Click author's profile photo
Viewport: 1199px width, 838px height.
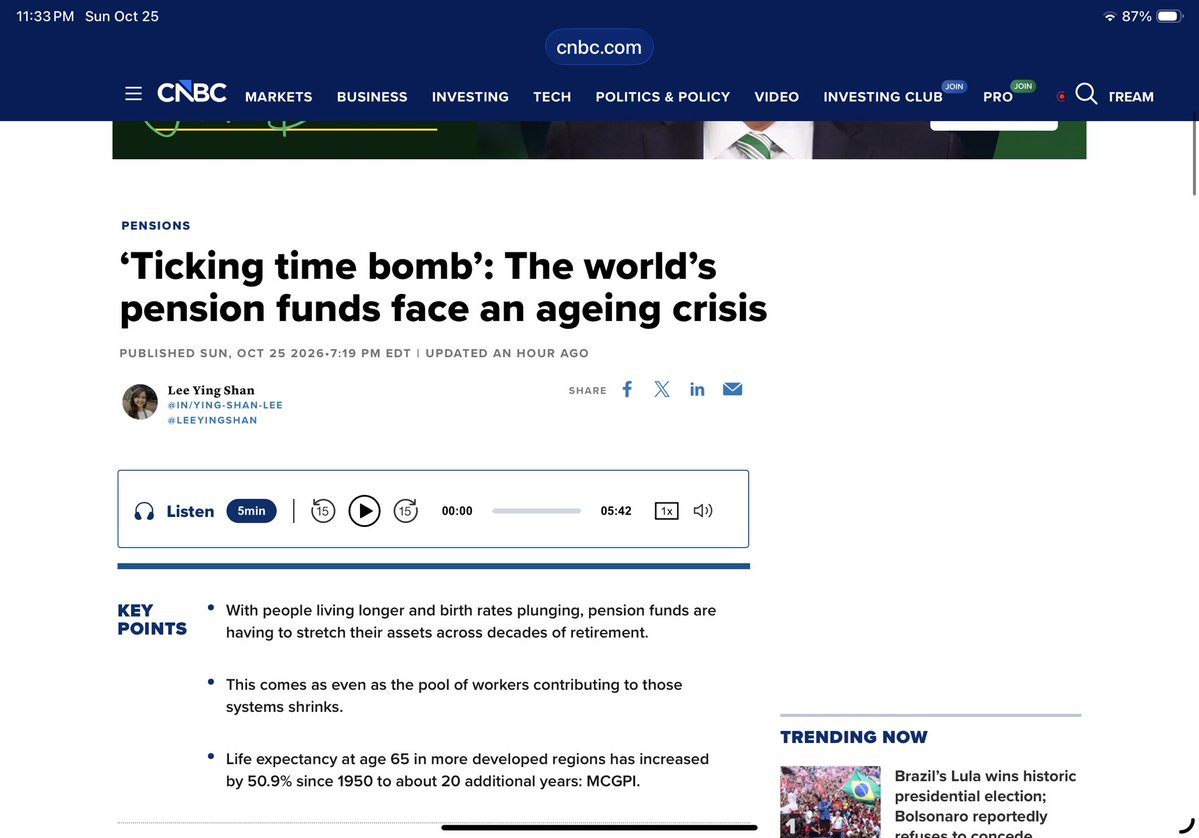140,402
